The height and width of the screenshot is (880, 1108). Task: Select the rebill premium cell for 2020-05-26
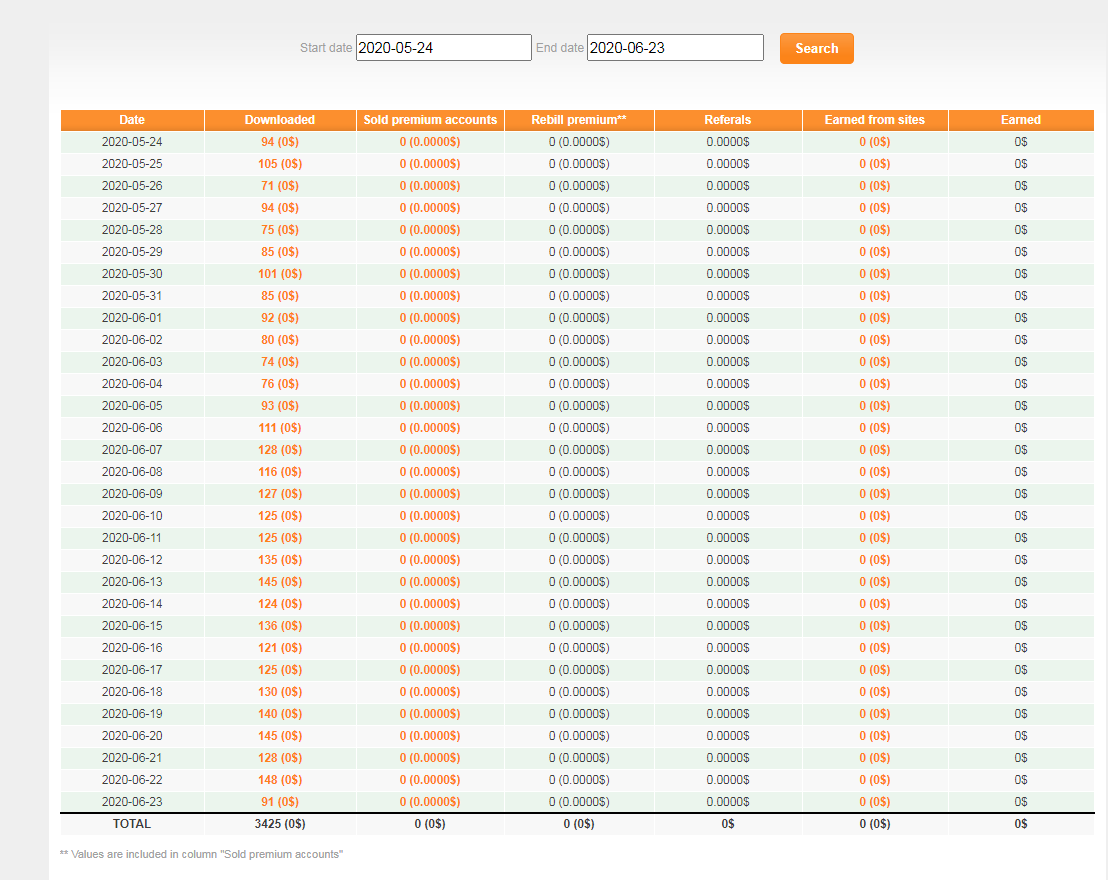pos(579,185)
